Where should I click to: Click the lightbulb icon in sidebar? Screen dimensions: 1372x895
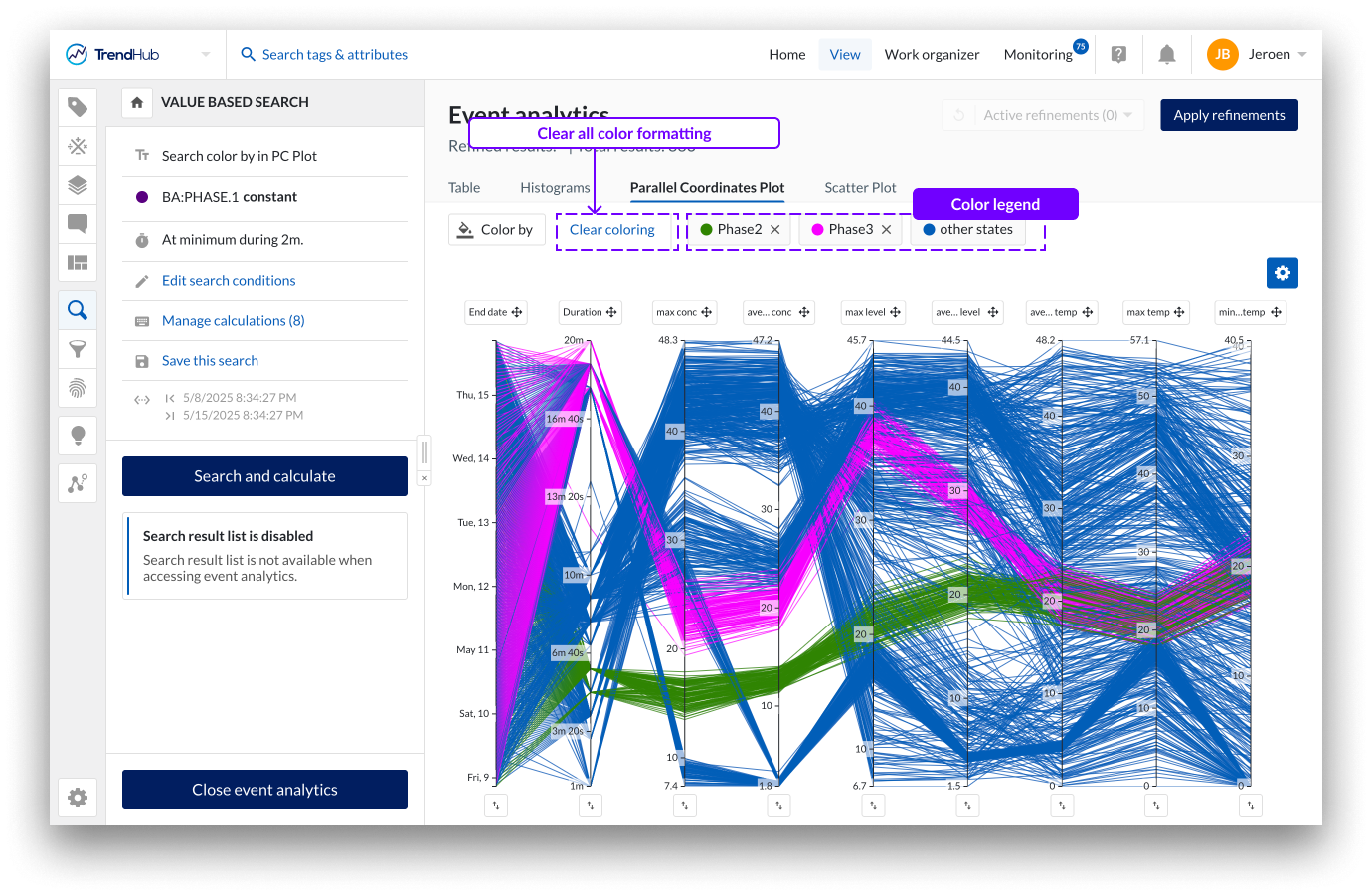click(x=78, y=435)
